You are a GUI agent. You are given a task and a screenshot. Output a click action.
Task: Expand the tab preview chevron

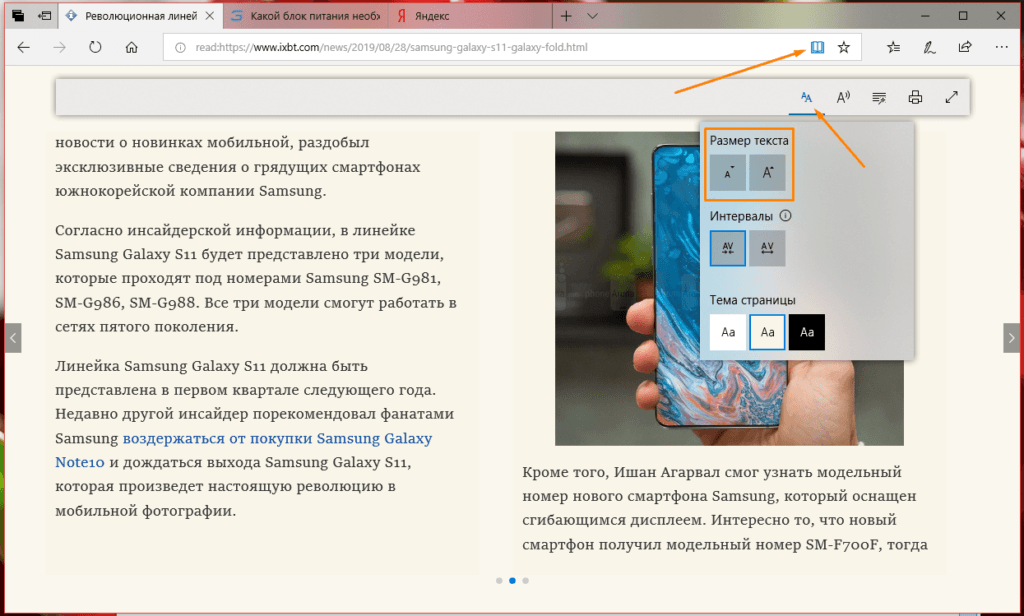(x=592, y=16)
